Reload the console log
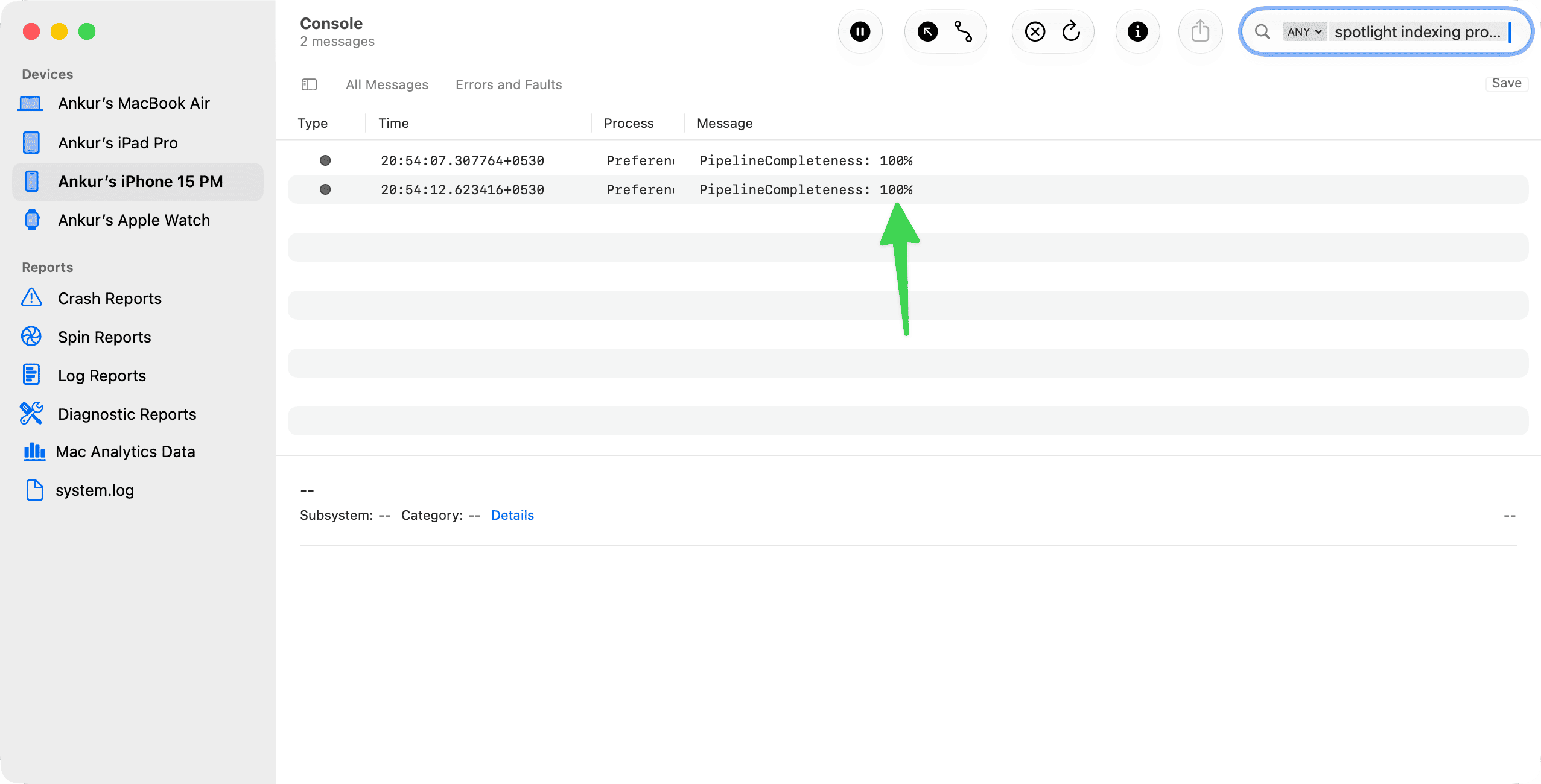The image size is (1541, 784). 1071,31
